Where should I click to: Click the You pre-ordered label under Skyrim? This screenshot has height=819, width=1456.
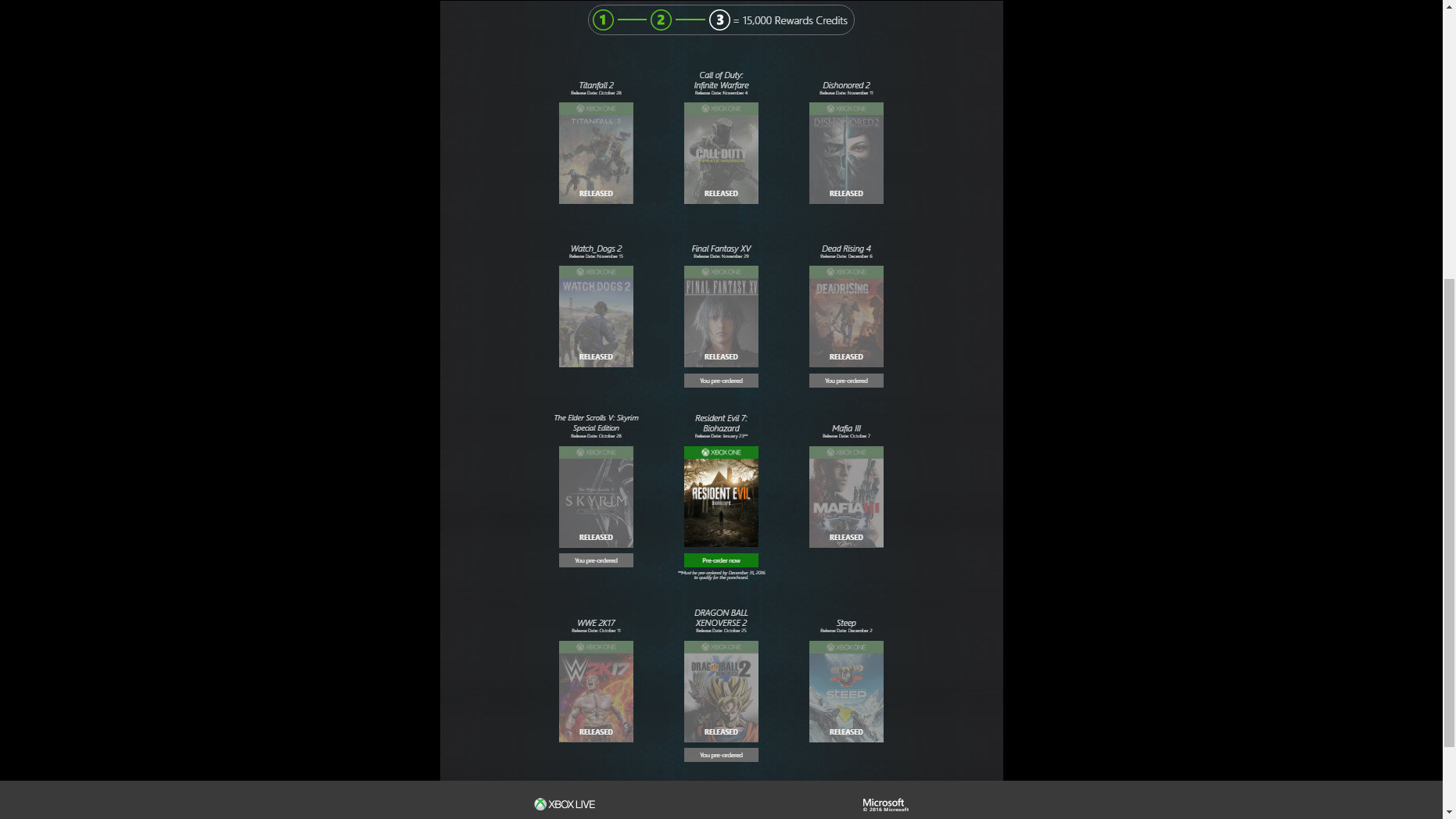[596, 560]
